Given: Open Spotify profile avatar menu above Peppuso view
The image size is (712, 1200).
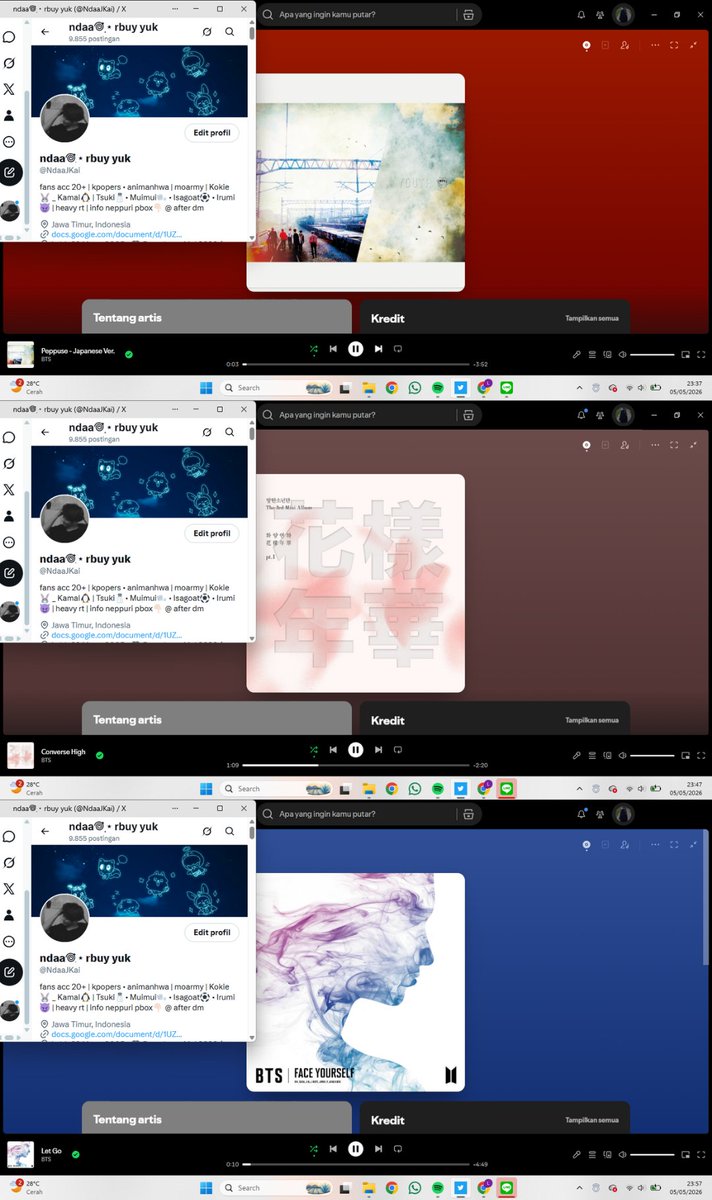Looking at the screenshot, I should [x=624, y=15].
